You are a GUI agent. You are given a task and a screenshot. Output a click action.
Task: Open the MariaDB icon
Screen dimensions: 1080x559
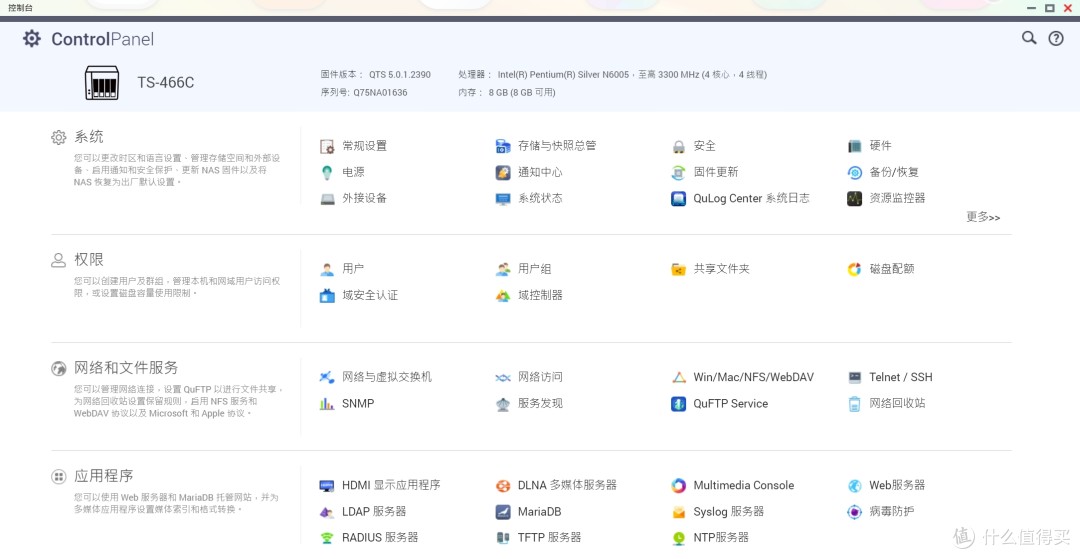pyautogui.click(x=503, y=512)
